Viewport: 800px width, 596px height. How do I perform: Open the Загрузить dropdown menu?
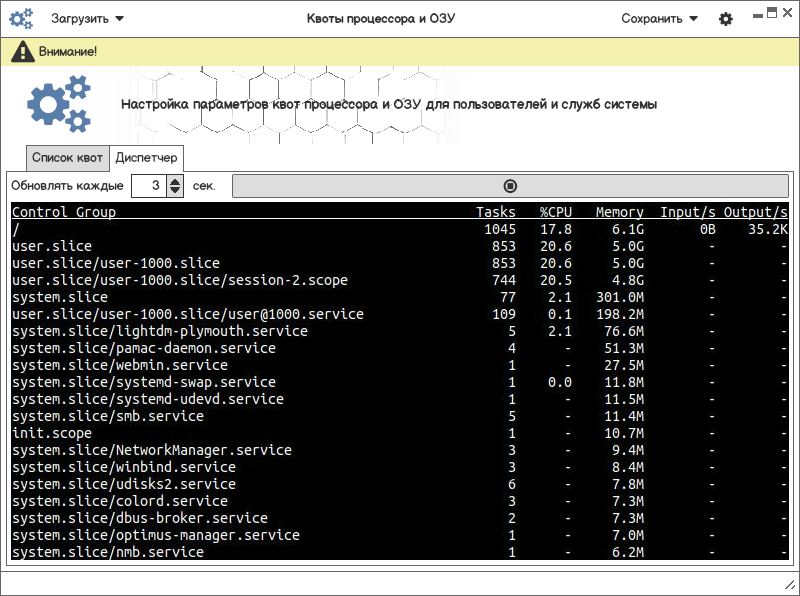coord(87,19)
